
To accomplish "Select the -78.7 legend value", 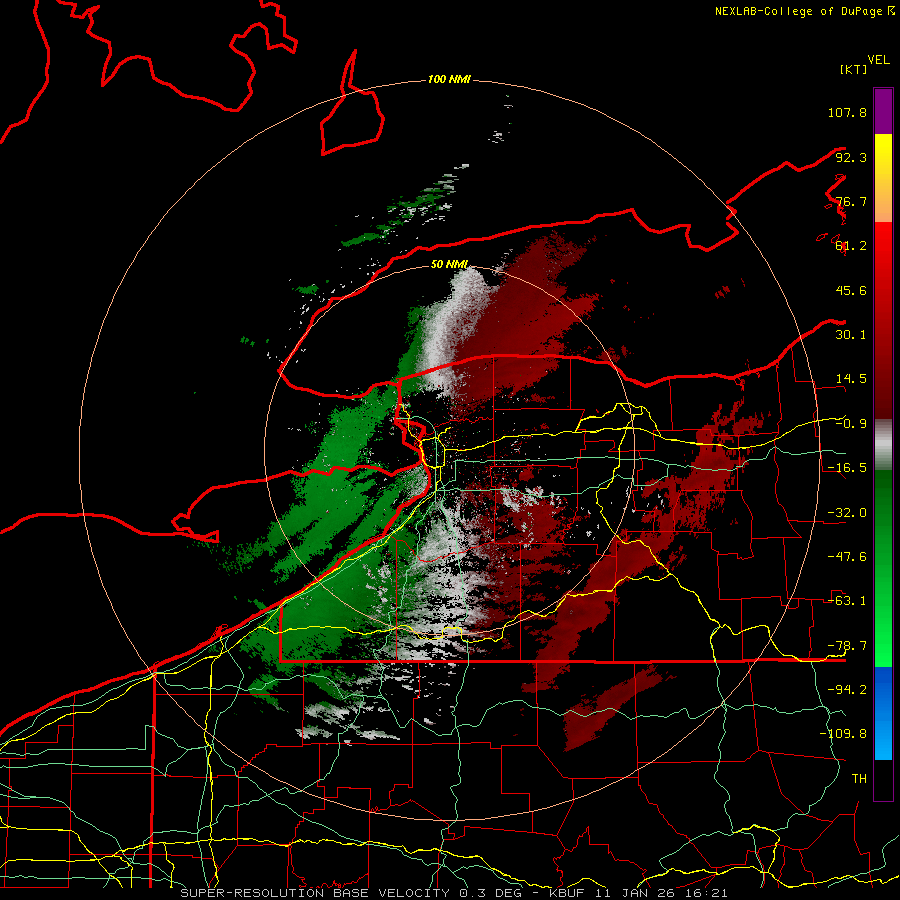I will point(847,646).
